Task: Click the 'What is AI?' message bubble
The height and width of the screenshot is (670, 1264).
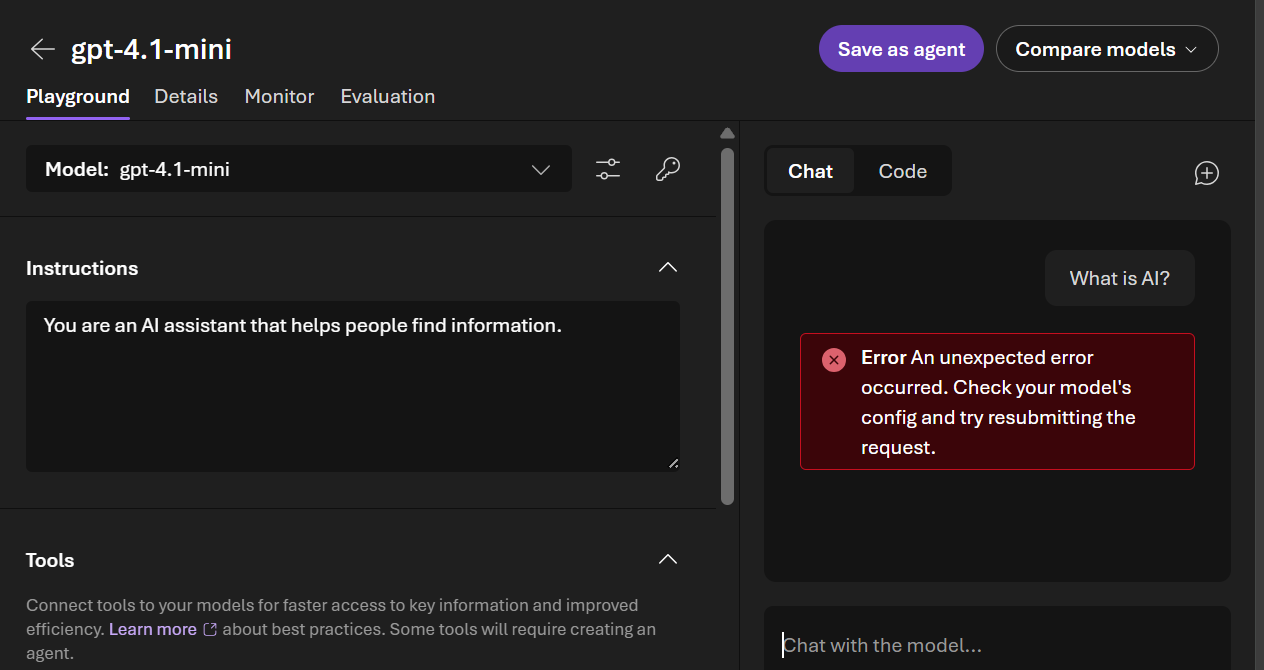Action: pos(1120,278)
